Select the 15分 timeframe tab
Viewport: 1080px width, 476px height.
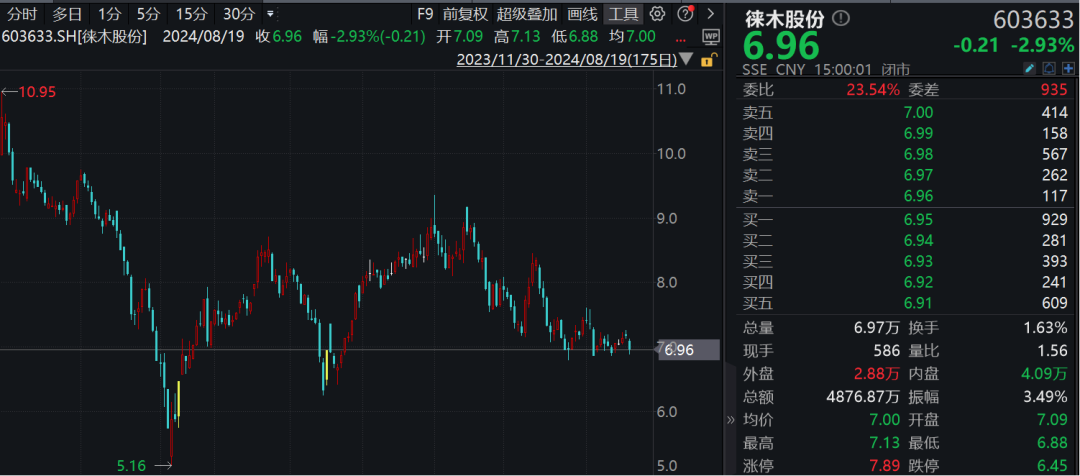[190, 14]
